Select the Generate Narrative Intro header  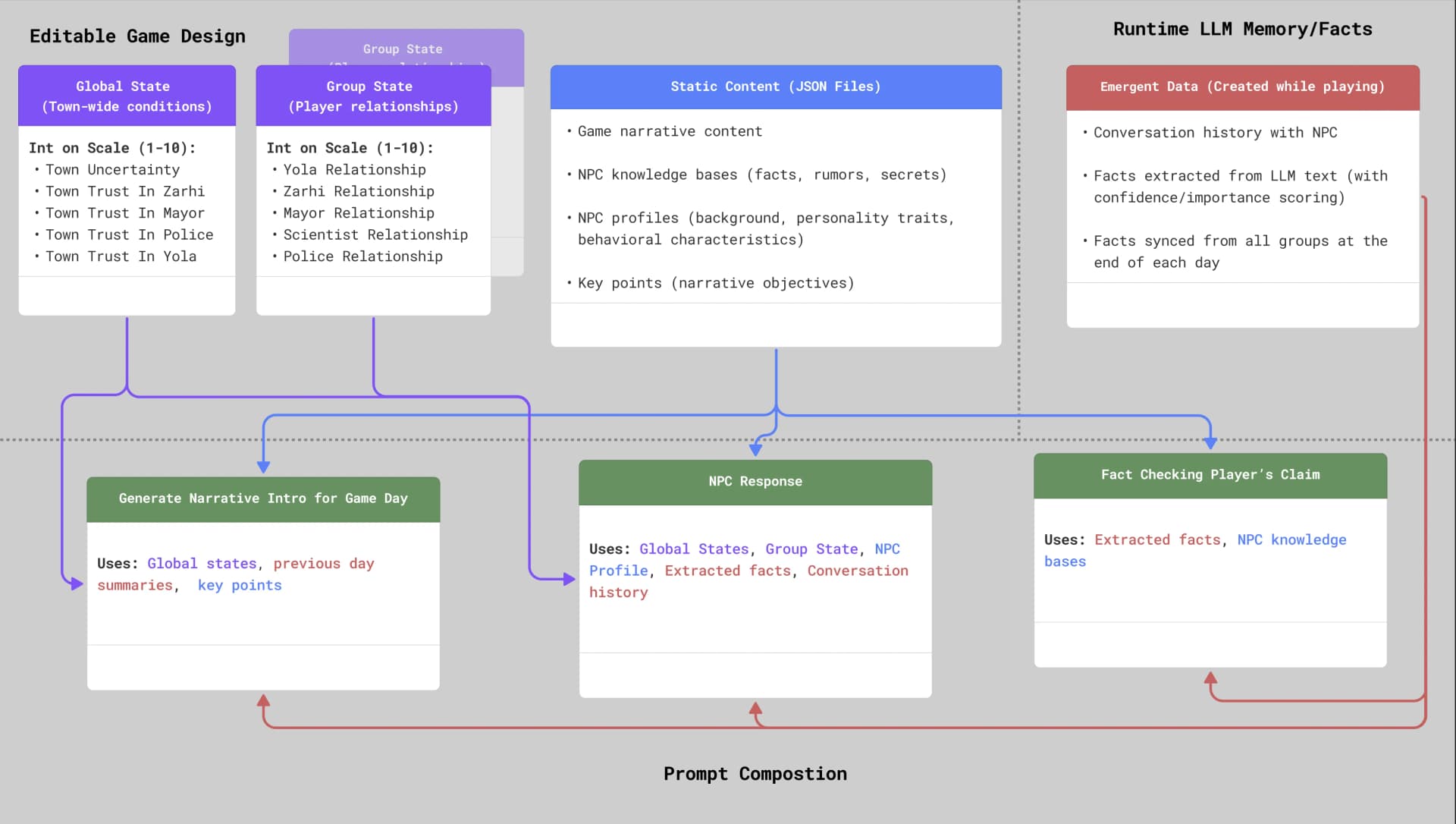tap(263, 498)
